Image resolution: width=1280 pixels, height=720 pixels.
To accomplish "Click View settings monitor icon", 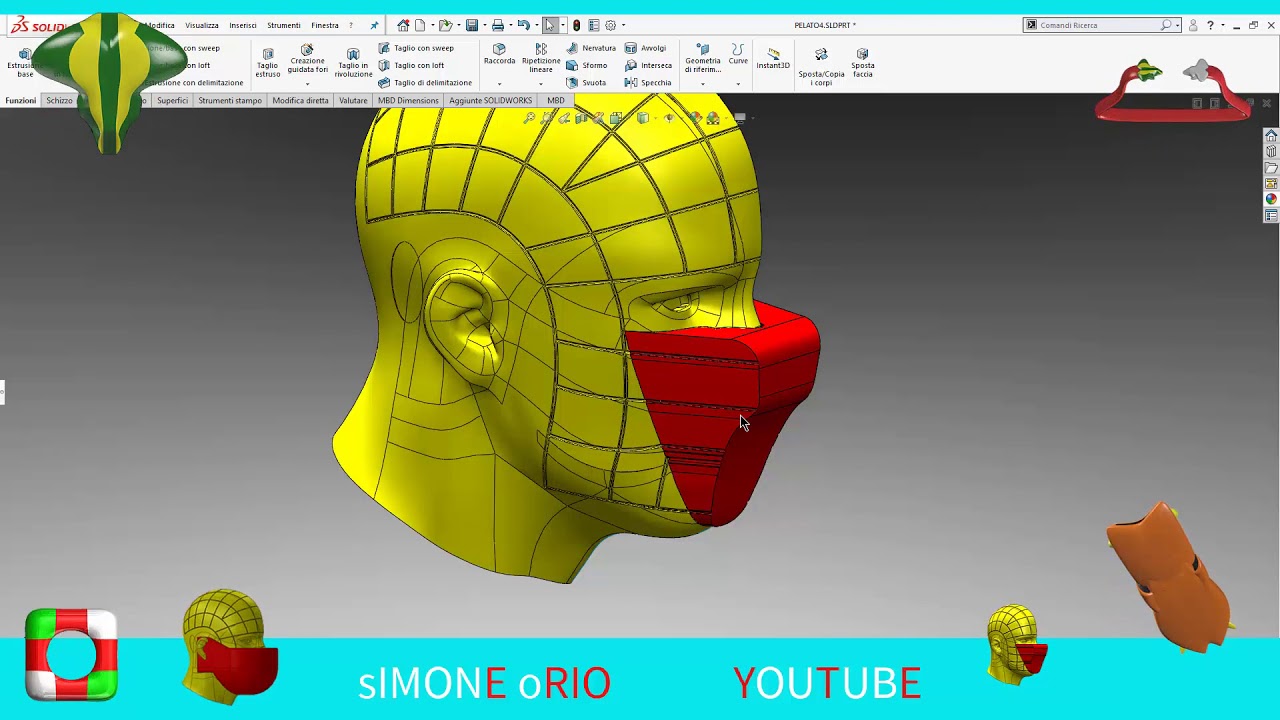I will click(x=740, y=118).
